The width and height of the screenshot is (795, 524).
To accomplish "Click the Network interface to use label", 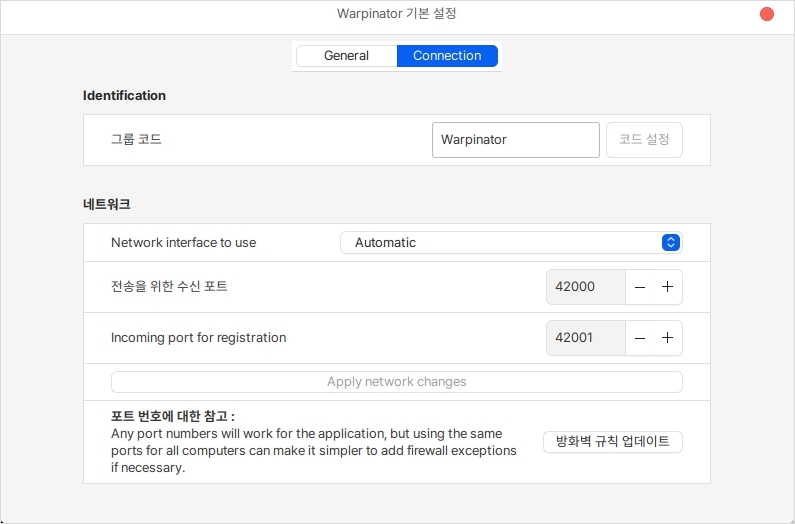I will [x=183, y=243].
